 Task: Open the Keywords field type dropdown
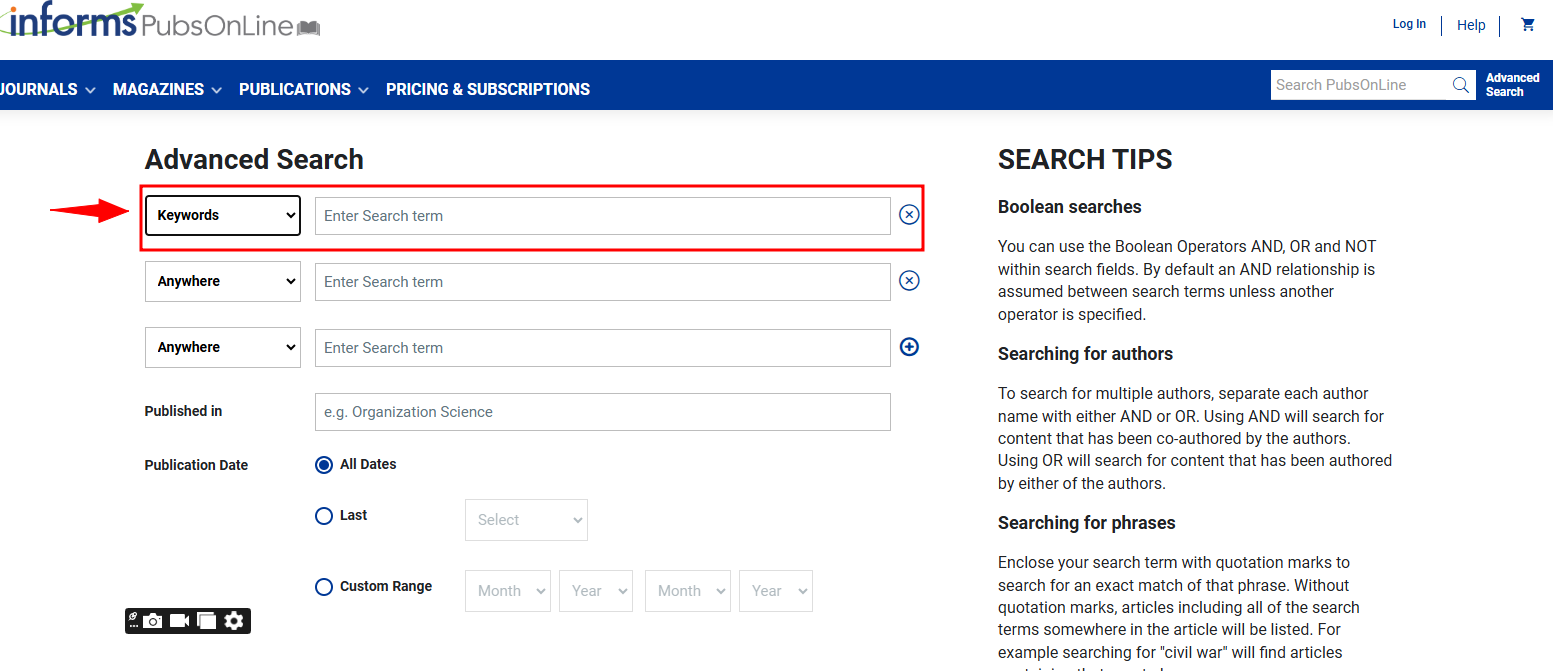(x=223, y=215)
